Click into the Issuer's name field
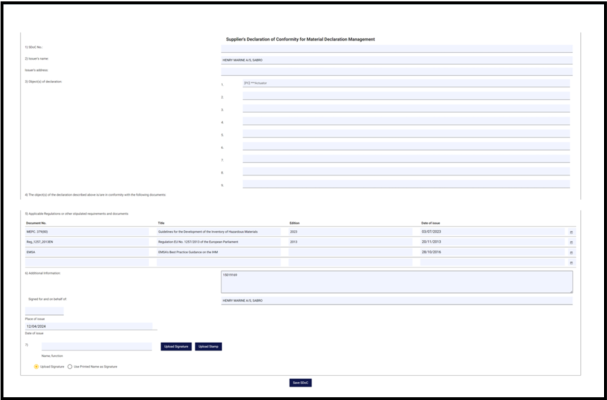Image resolution: width=607 pixels, height=400 pixels. tap(395, 60)
